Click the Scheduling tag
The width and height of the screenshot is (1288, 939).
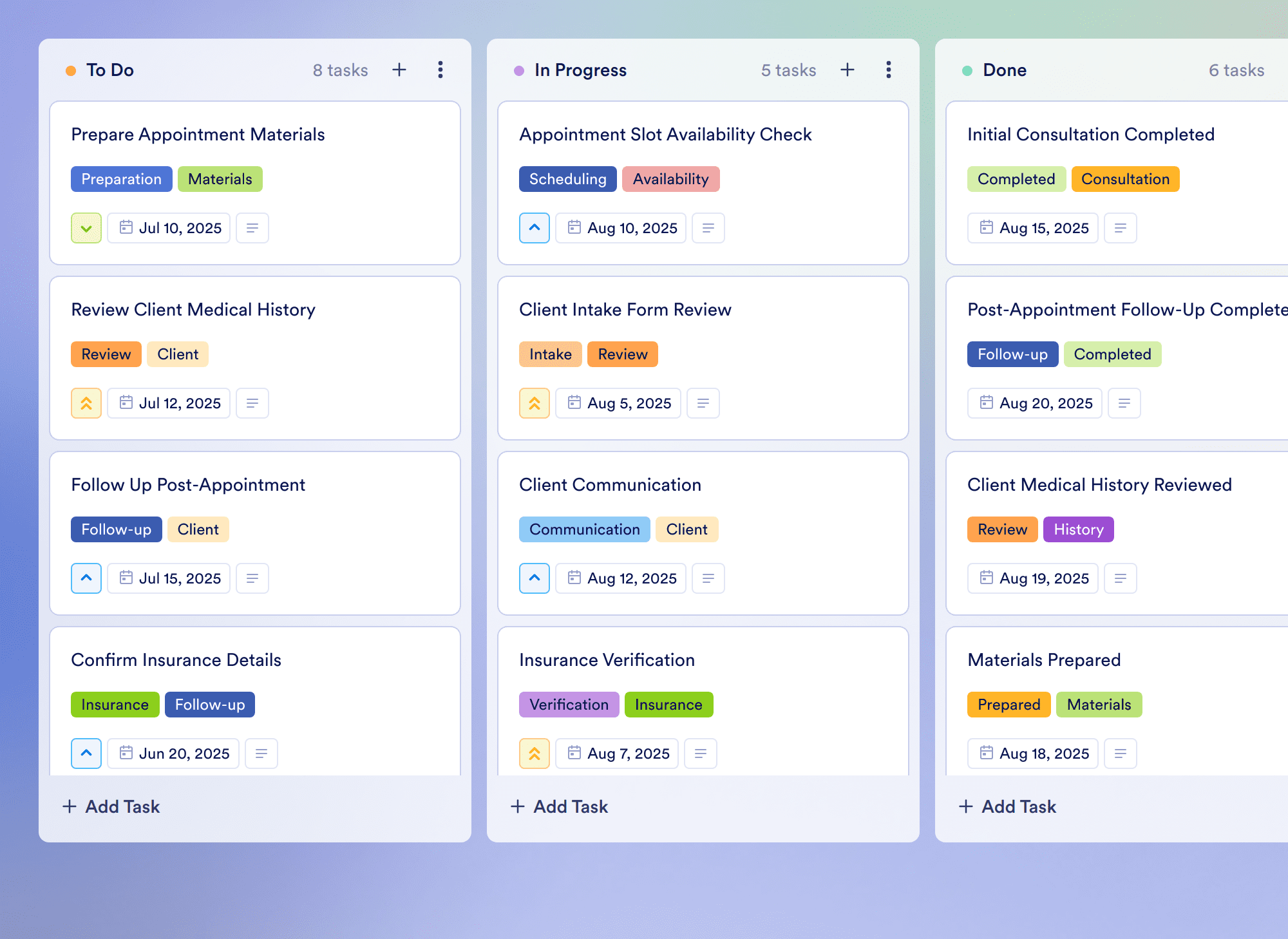point(568,179)
